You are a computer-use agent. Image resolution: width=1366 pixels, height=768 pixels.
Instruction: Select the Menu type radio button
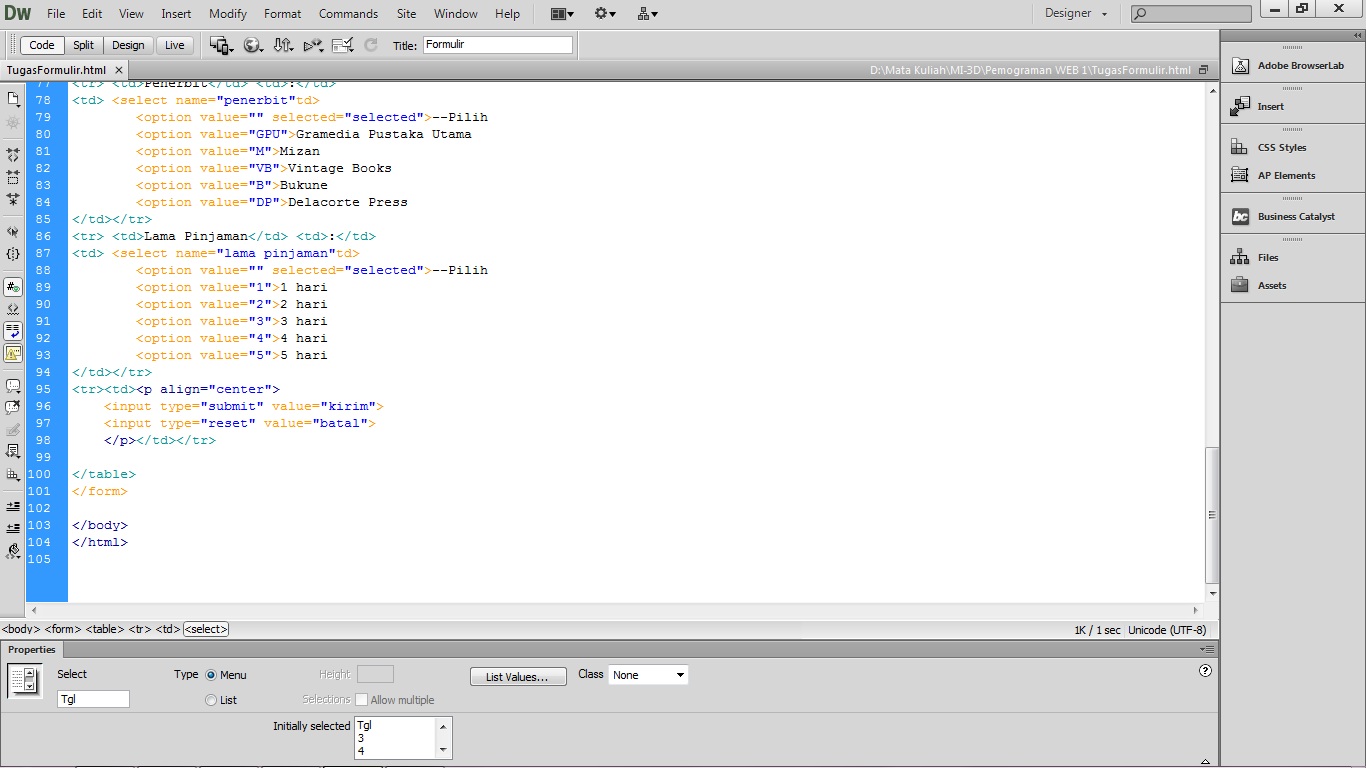point(210,675)
